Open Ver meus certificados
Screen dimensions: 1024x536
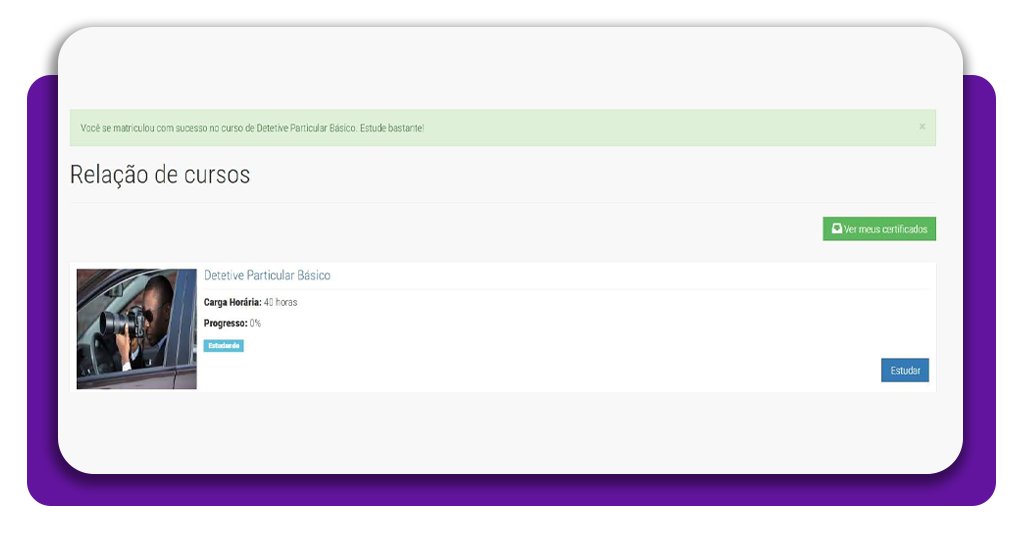click(879, 229)
